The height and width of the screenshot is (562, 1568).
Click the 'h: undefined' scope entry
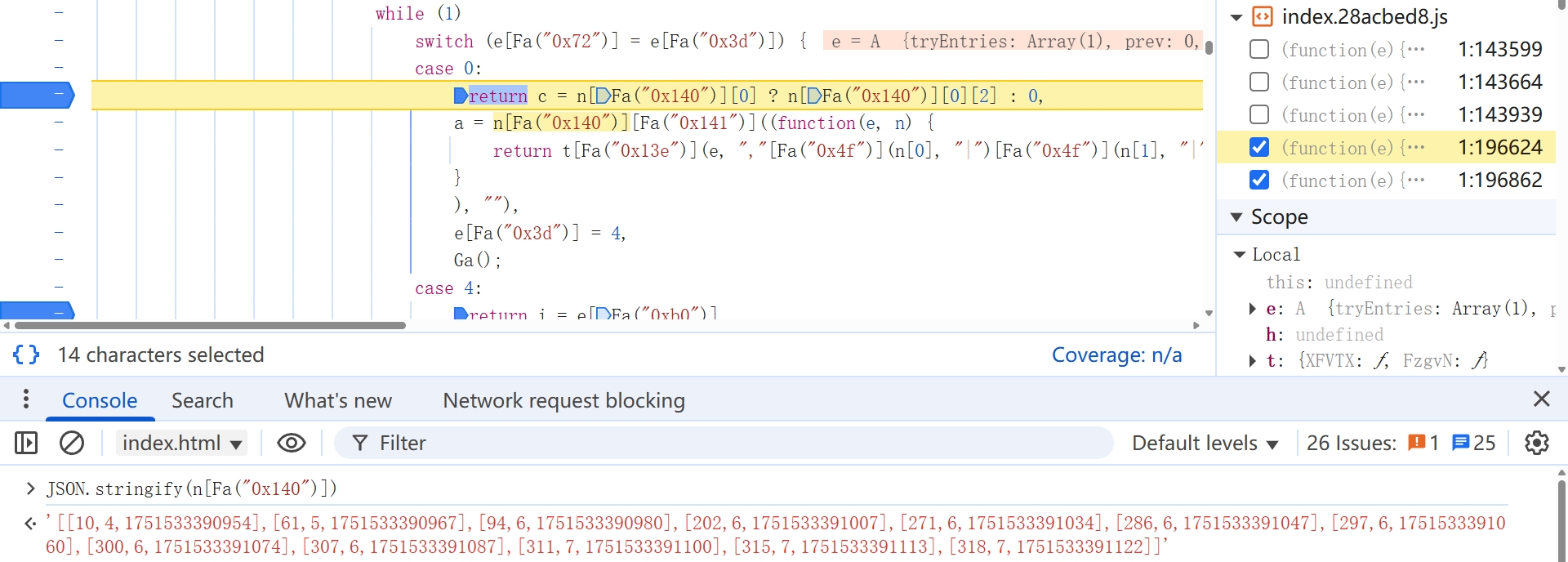point(1325,335)
